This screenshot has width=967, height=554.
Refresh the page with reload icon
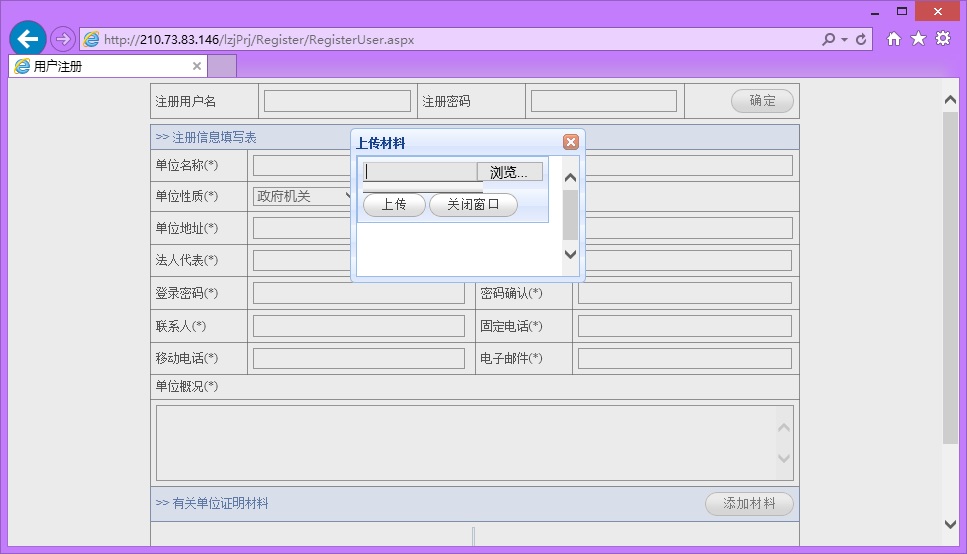pos(861,39)
